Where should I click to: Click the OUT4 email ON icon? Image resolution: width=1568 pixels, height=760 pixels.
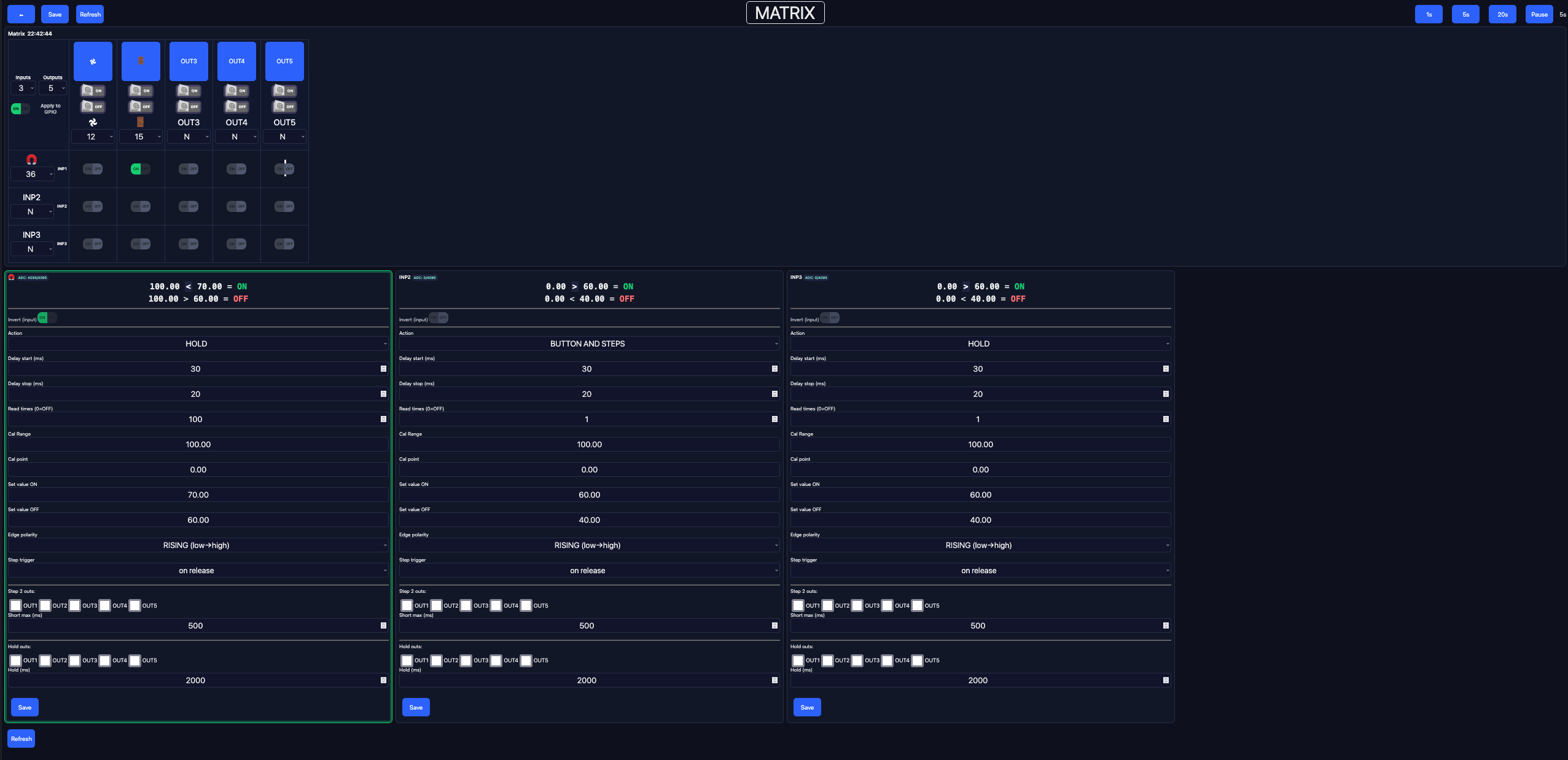(236, 90)
